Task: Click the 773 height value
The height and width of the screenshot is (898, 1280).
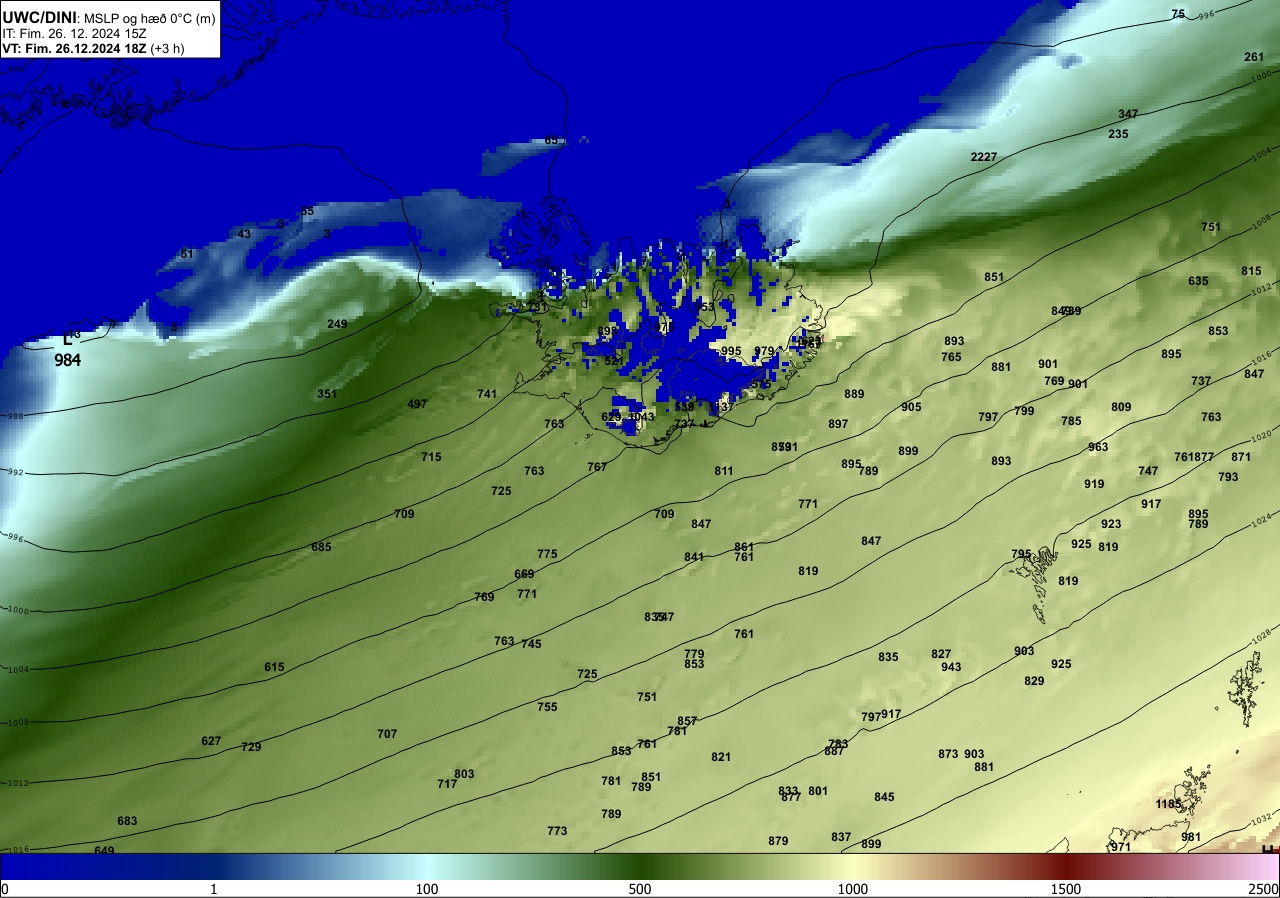Action: 557,831
